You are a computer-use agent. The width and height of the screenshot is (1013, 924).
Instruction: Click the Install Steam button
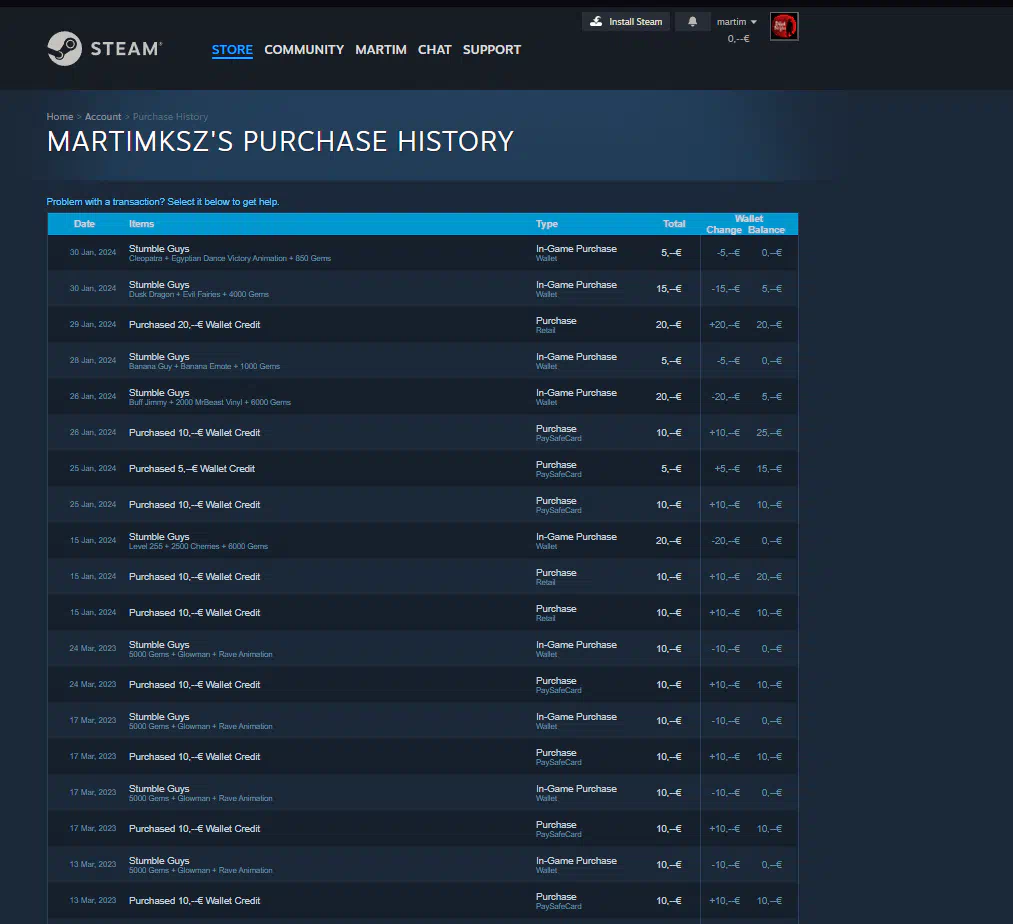[x=626, y=21]
